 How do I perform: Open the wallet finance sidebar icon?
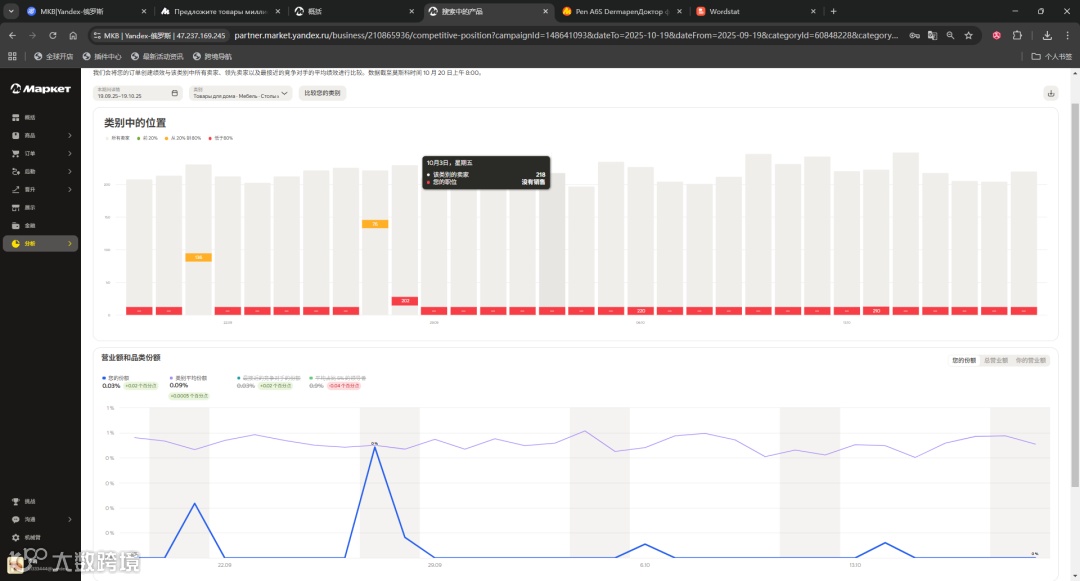tap(16, 225)
